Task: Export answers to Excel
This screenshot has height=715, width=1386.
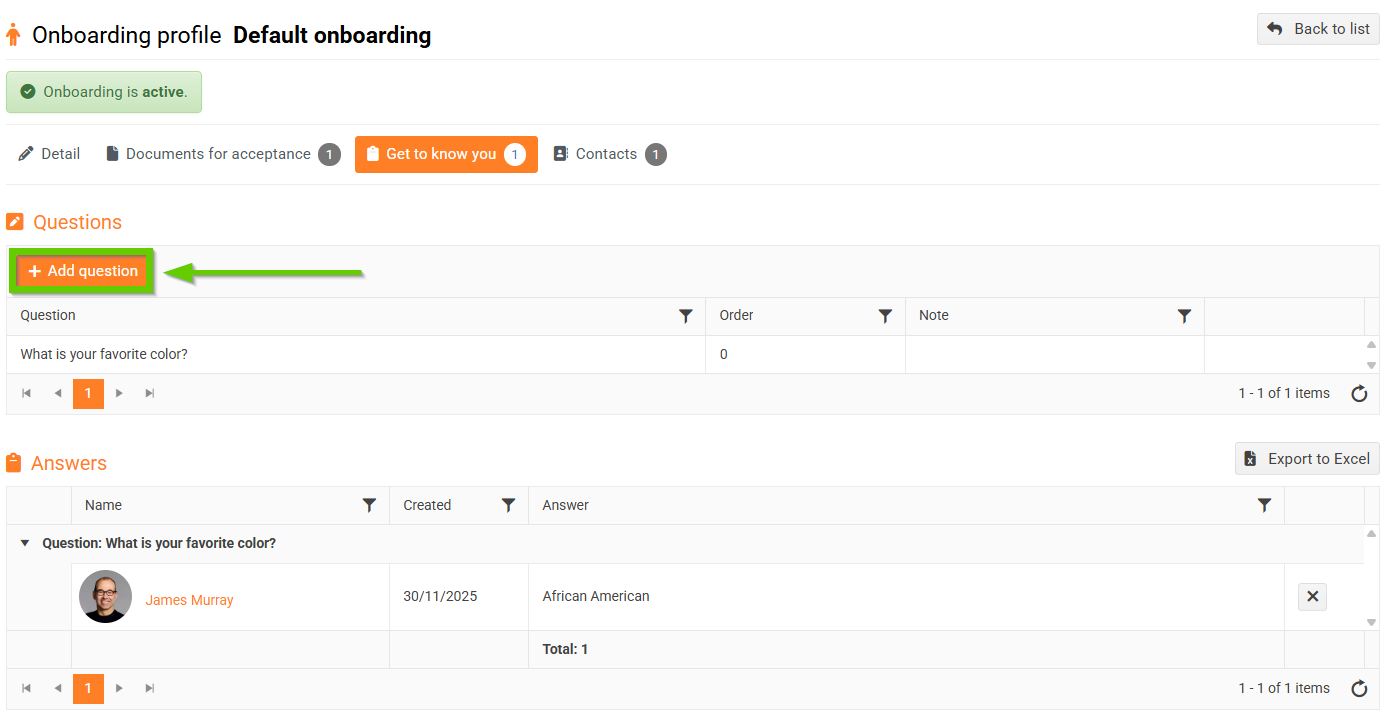Action: [x=1307, y=459]
